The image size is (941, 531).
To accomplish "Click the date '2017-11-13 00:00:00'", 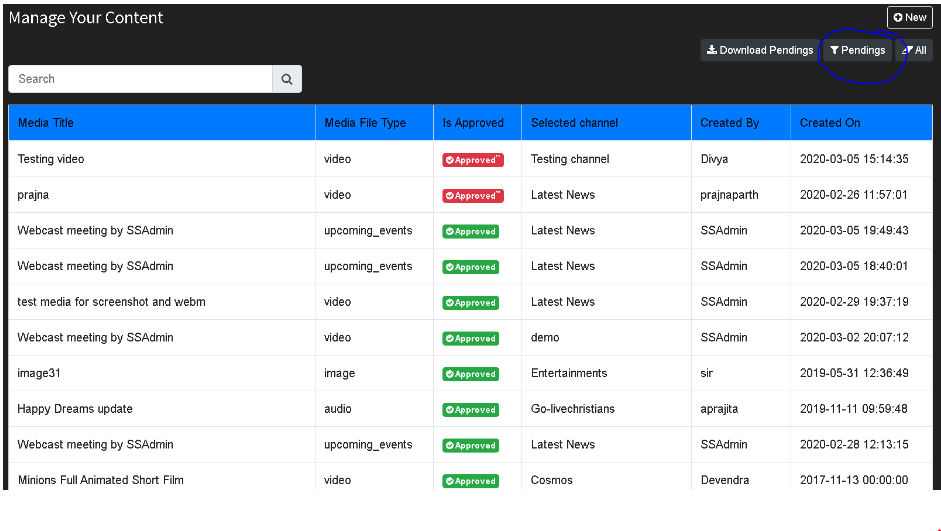I will (854, 480).
